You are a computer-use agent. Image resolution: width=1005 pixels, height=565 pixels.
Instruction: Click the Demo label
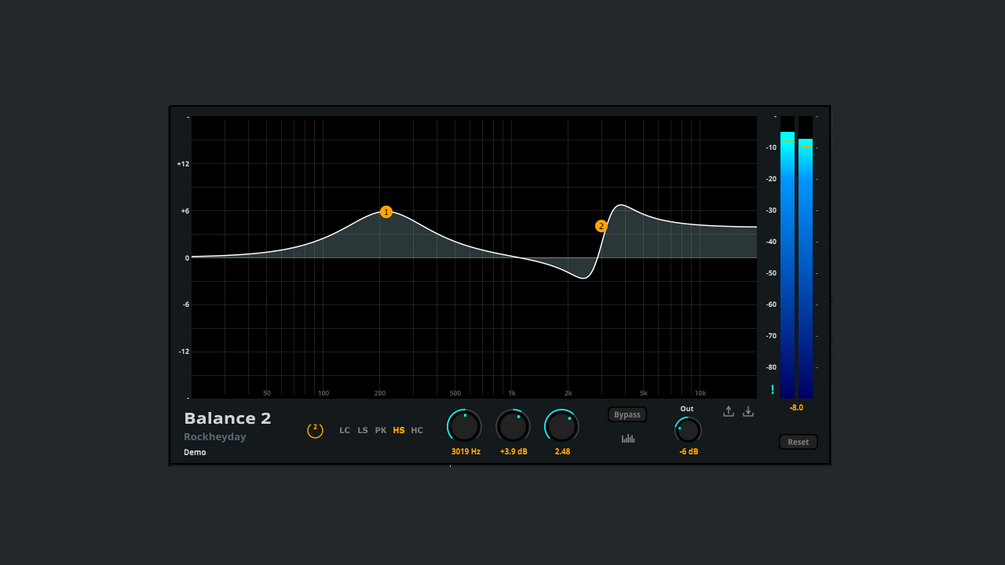(x=195, y=452)
